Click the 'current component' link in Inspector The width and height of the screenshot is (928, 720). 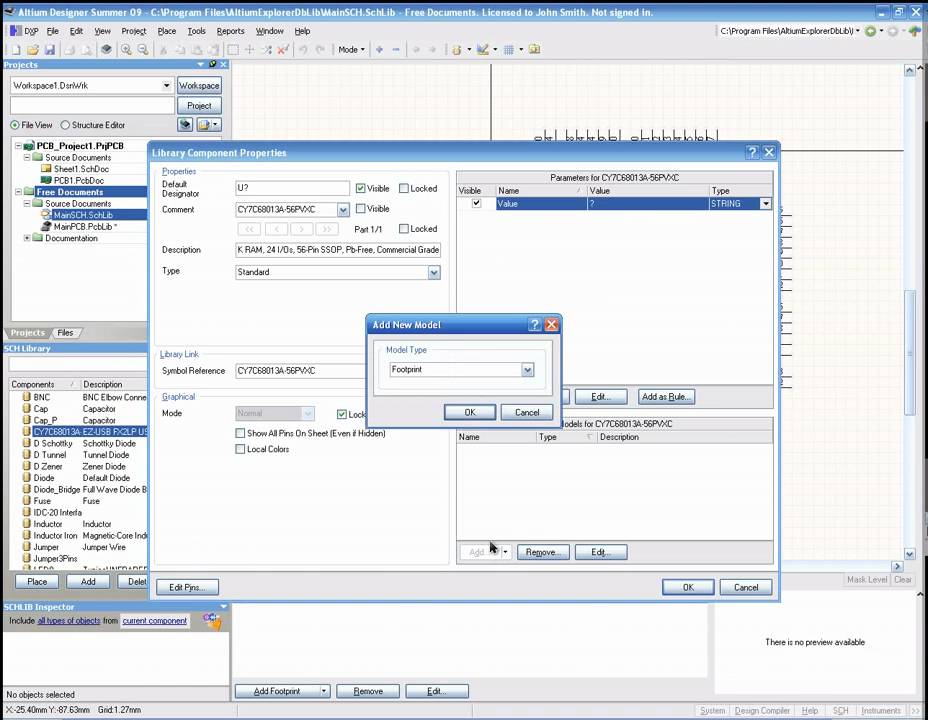tap(154, 621)
